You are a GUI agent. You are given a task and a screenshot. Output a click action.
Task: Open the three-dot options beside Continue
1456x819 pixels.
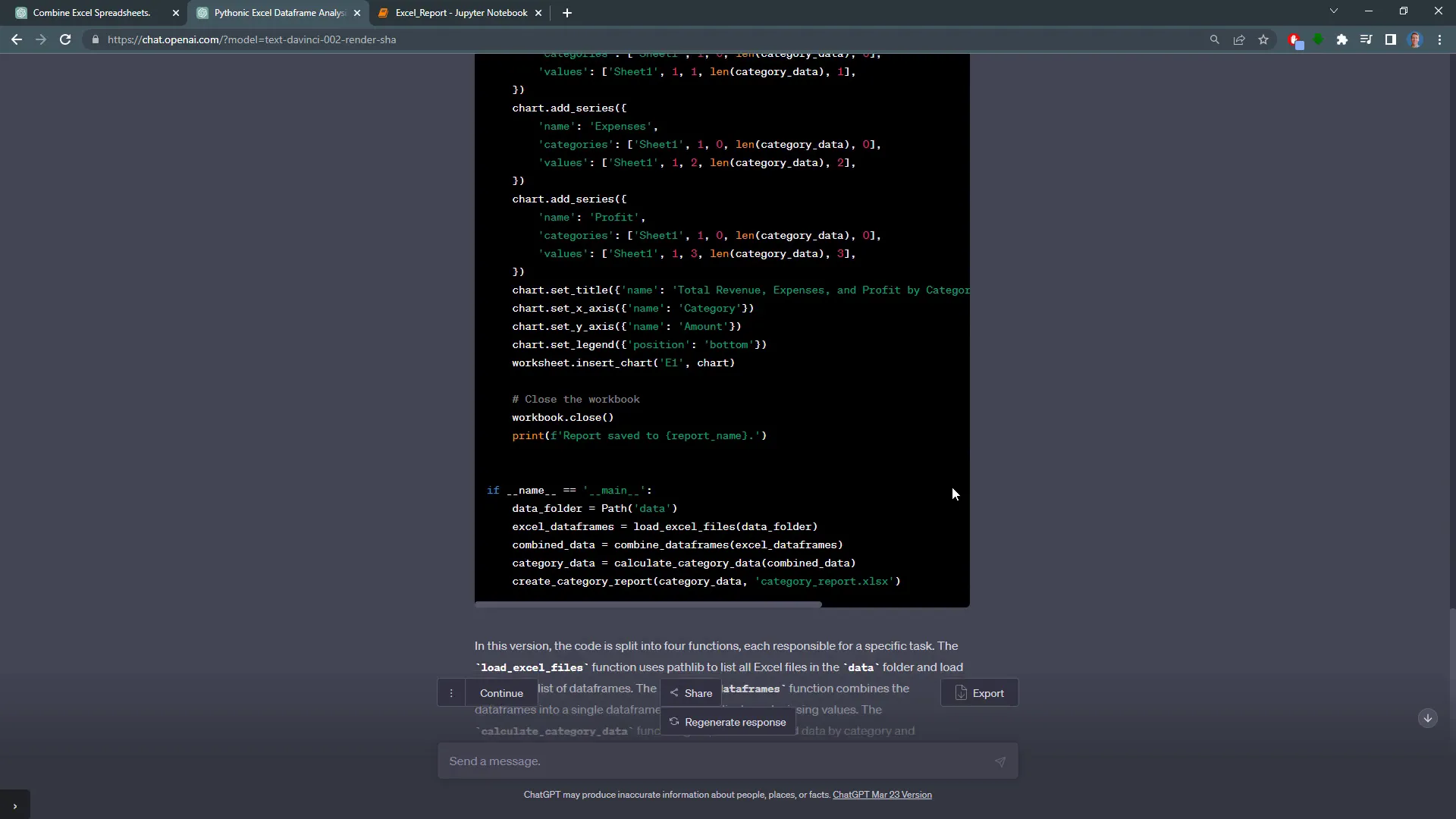(x=452, y=692)
